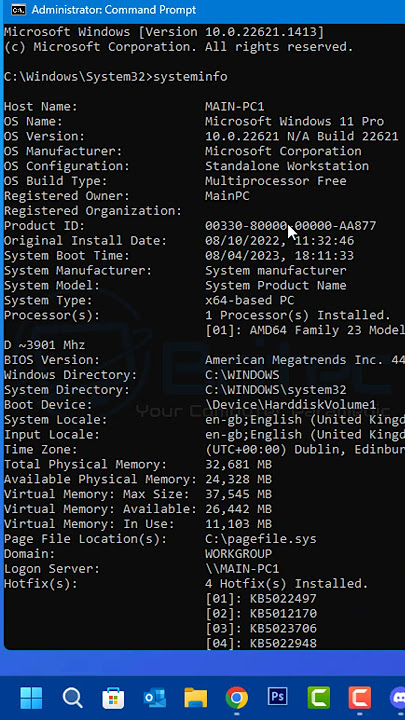Click the Administrator: Command Prompt title bar

coord(202,10)
